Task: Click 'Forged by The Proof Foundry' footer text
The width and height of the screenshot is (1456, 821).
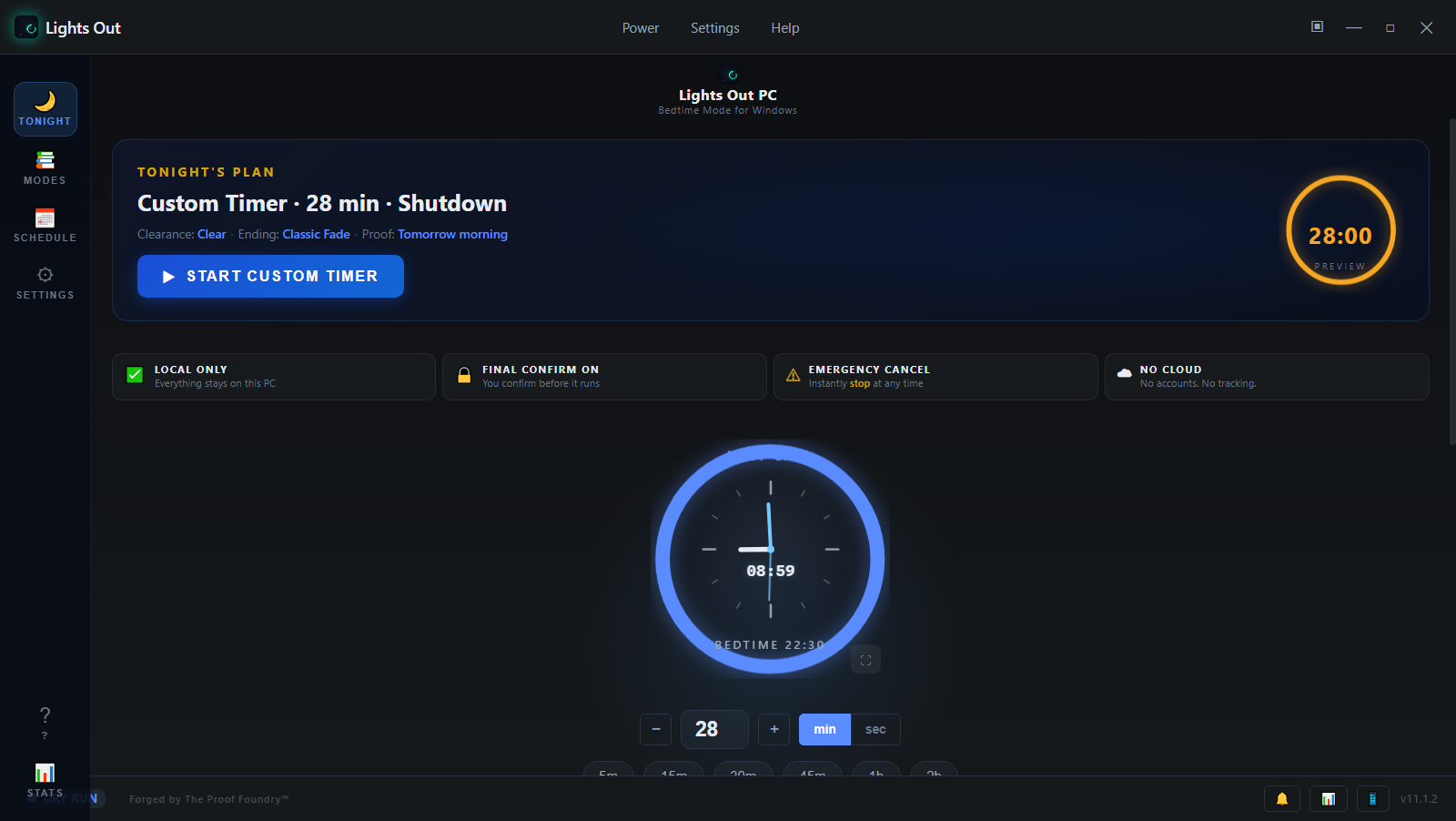Action: click(x=209, y=799)
